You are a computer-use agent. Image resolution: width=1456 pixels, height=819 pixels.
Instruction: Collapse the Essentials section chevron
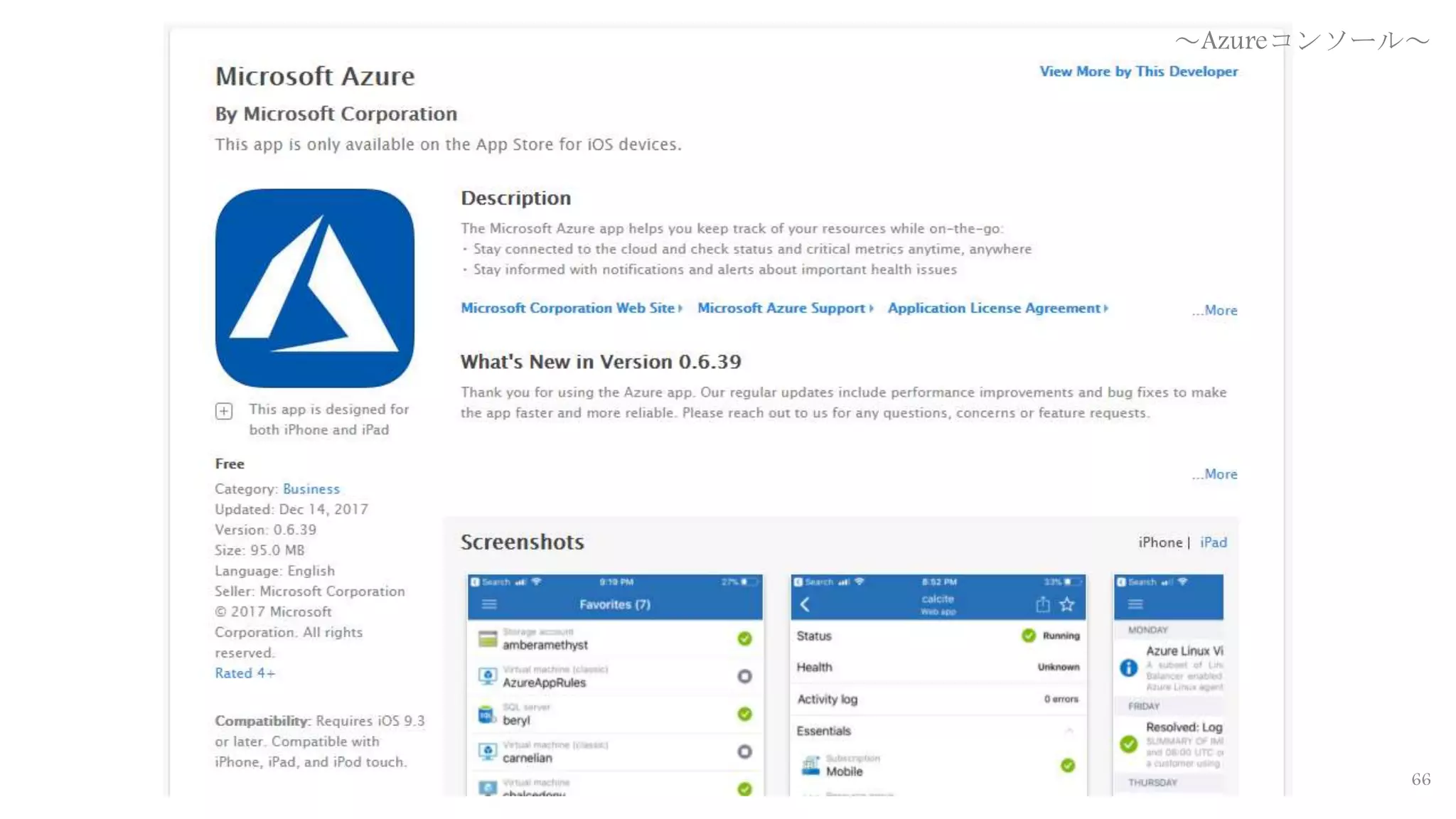[1069, 731]
